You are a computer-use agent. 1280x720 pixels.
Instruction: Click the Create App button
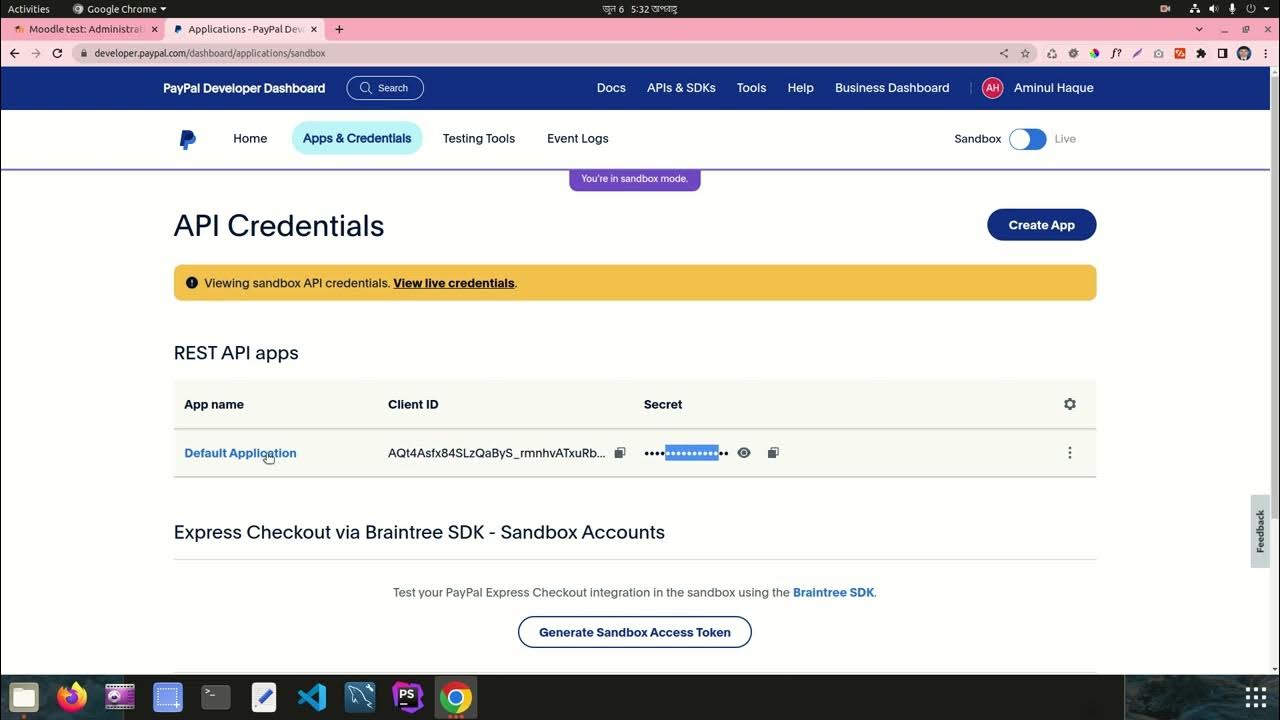[x=1041, y=225]
